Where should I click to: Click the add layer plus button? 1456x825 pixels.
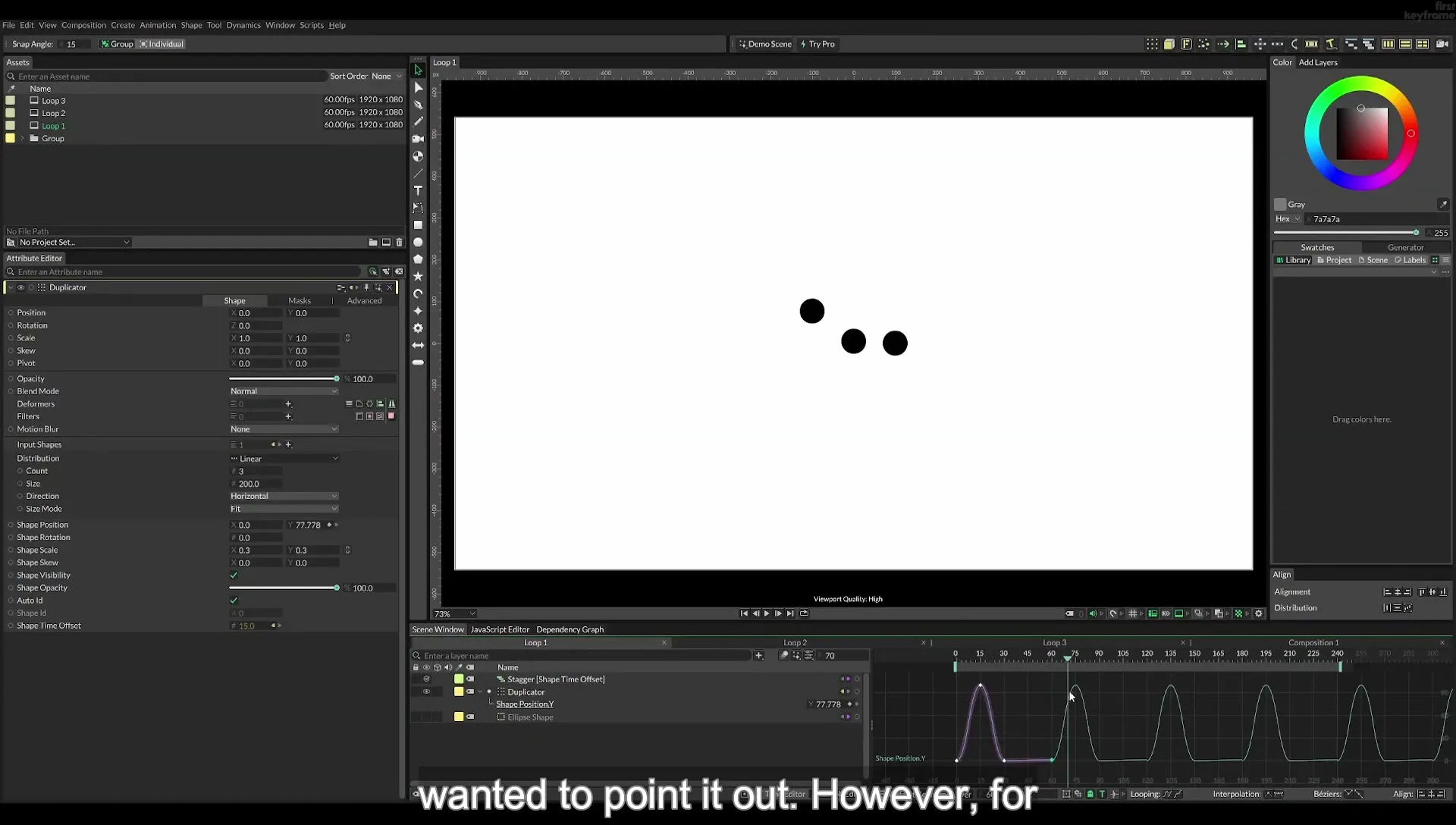pos(758,655)
